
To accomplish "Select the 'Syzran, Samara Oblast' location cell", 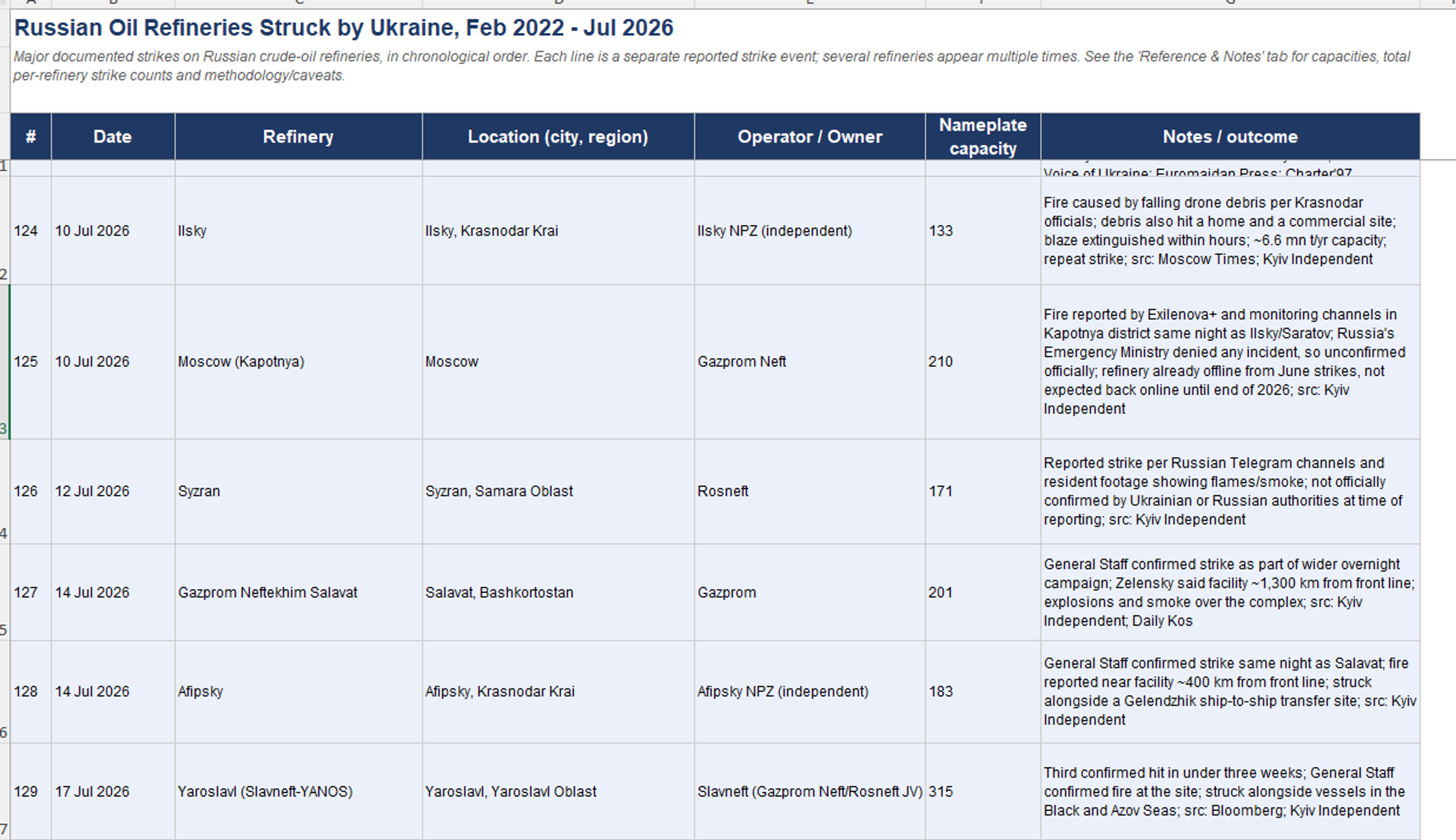I will pos(558,491).
